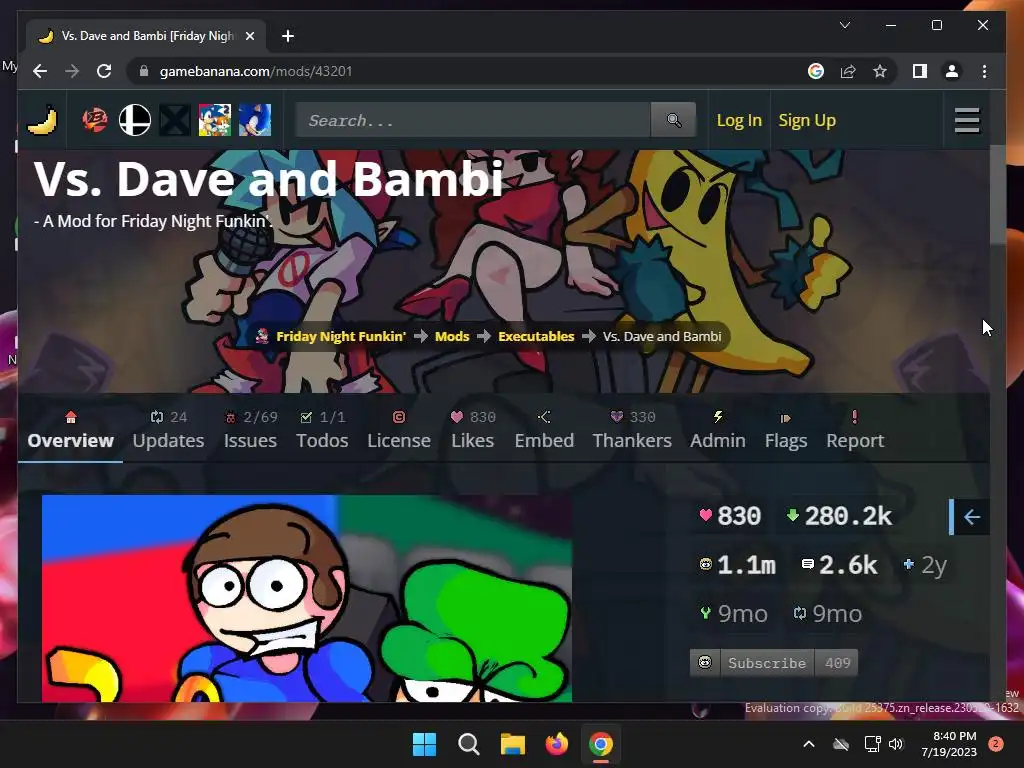1024x768 pixels.
Task: Share this page via share icon
Action: click(848, 71)
